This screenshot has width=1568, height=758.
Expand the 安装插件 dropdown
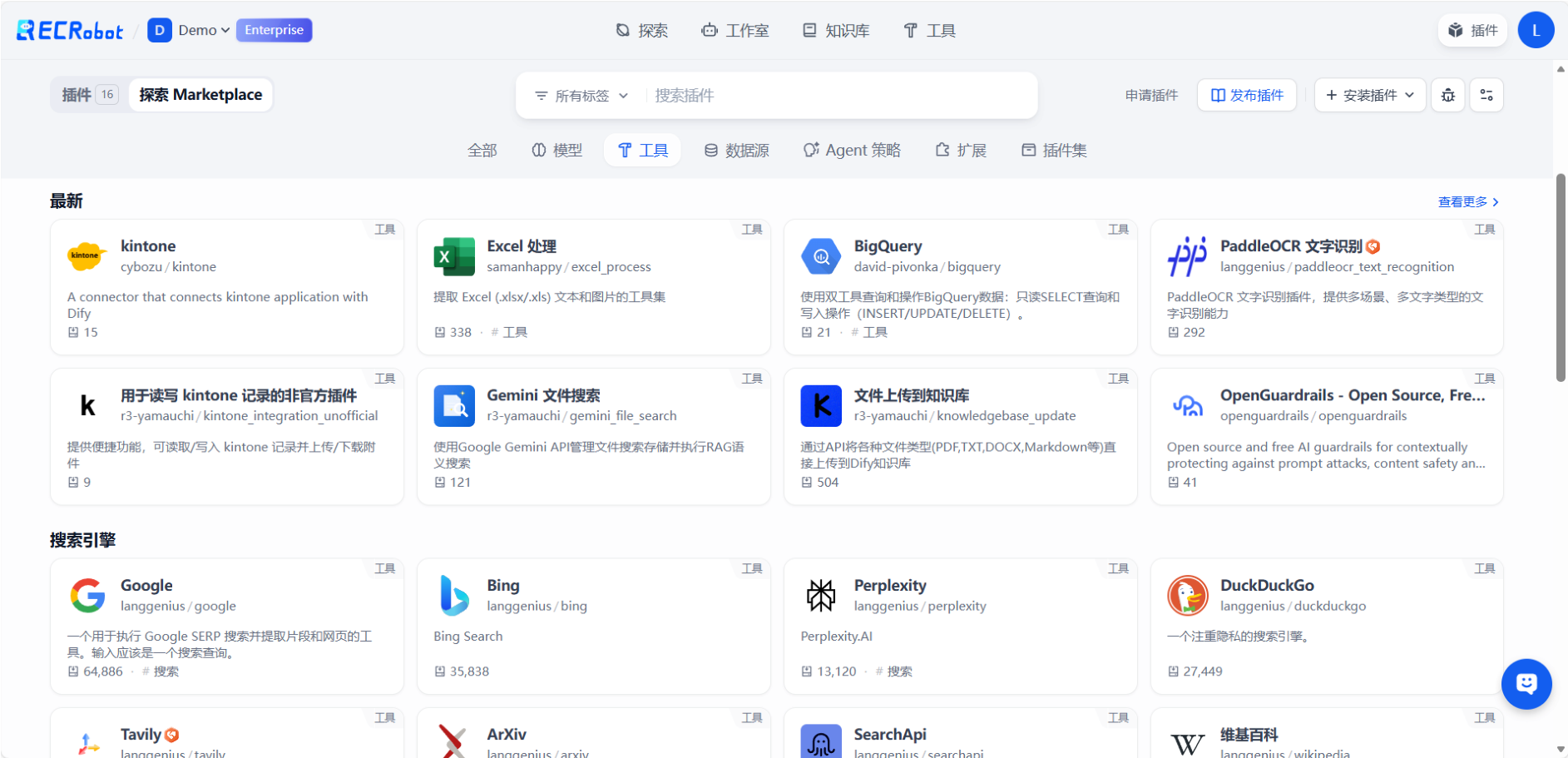(x=1370, y=95)
